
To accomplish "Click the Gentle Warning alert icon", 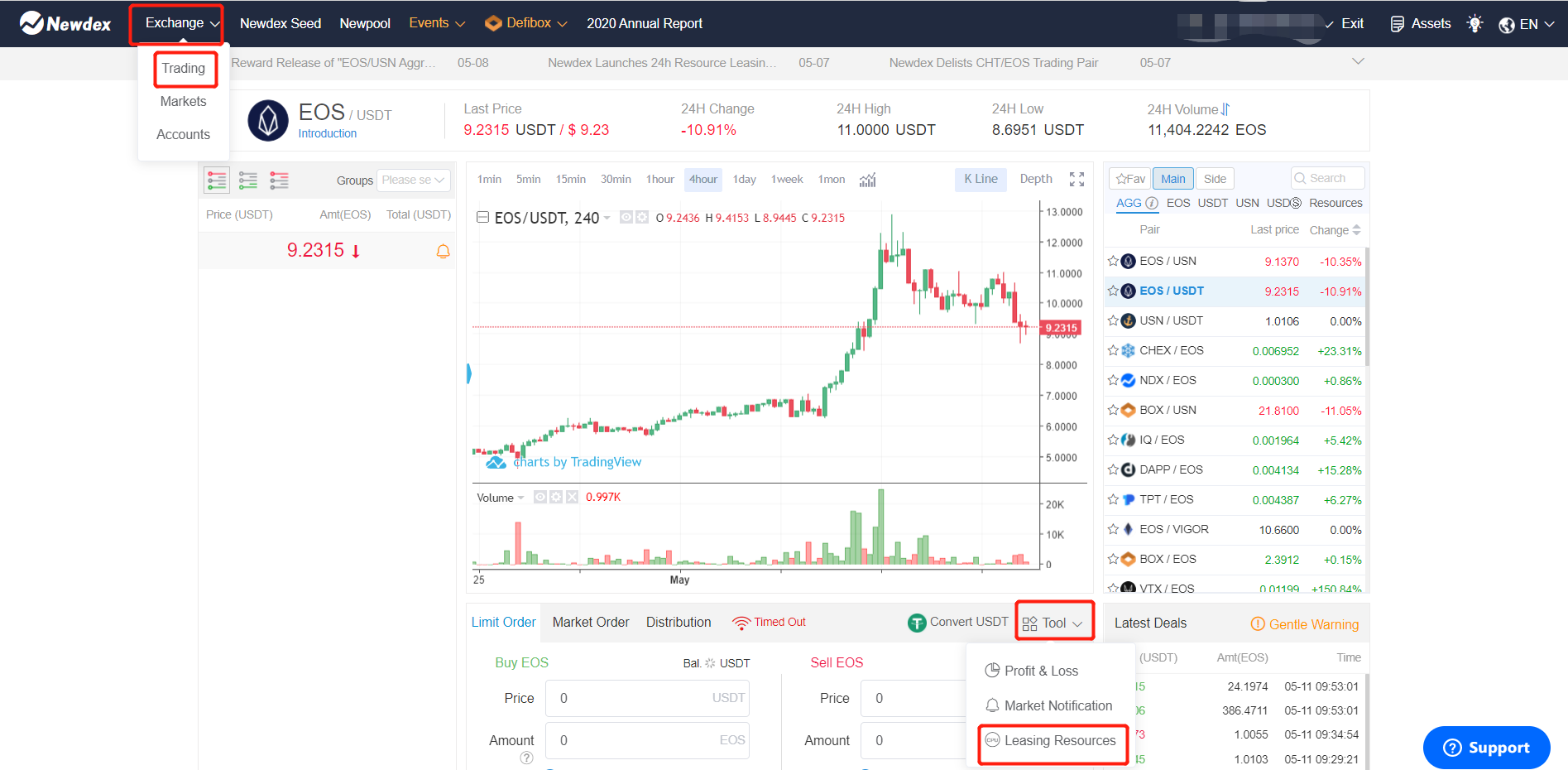I will pos(1258,623).
